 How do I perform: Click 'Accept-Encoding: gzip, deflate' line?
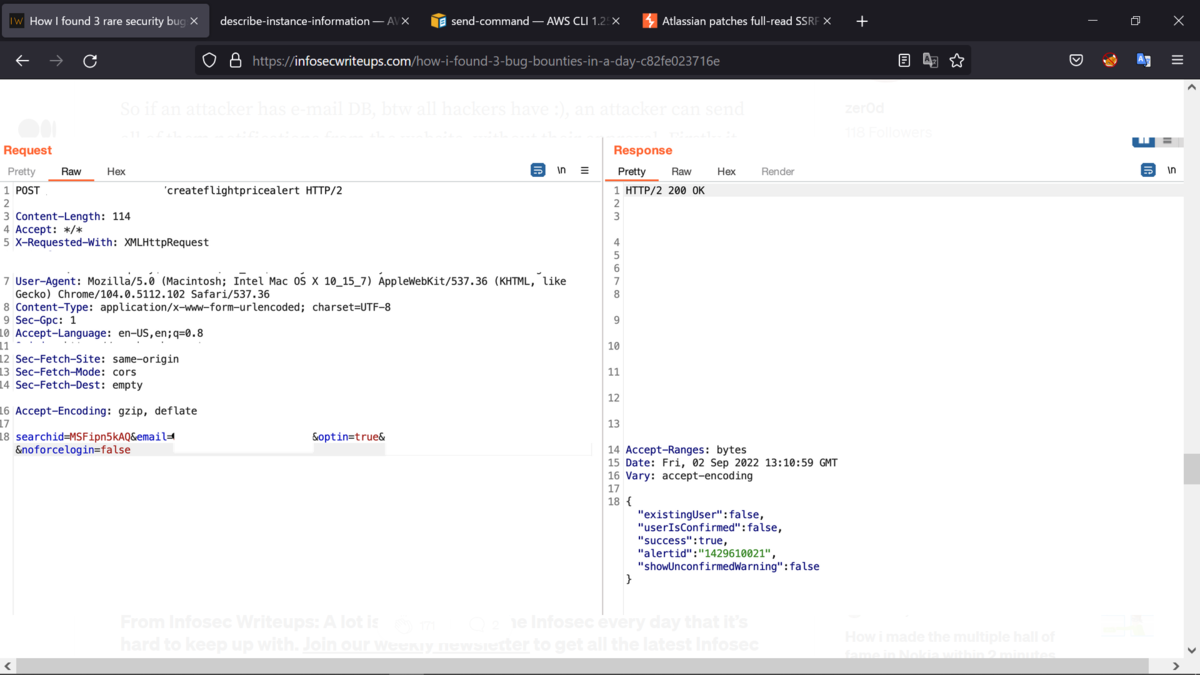pos(106,411)
